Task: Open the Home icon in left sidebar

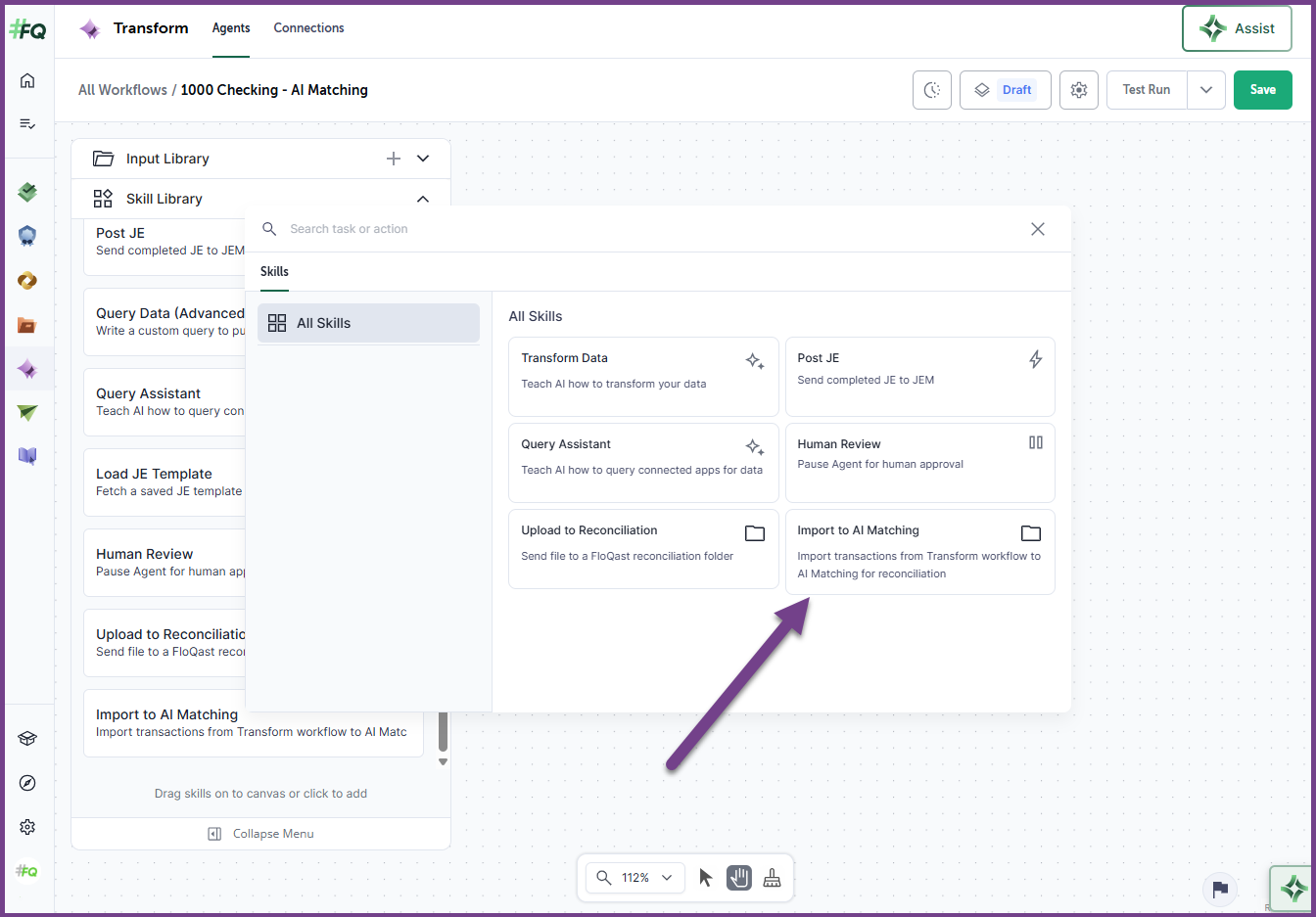Action: click(27, 80)
